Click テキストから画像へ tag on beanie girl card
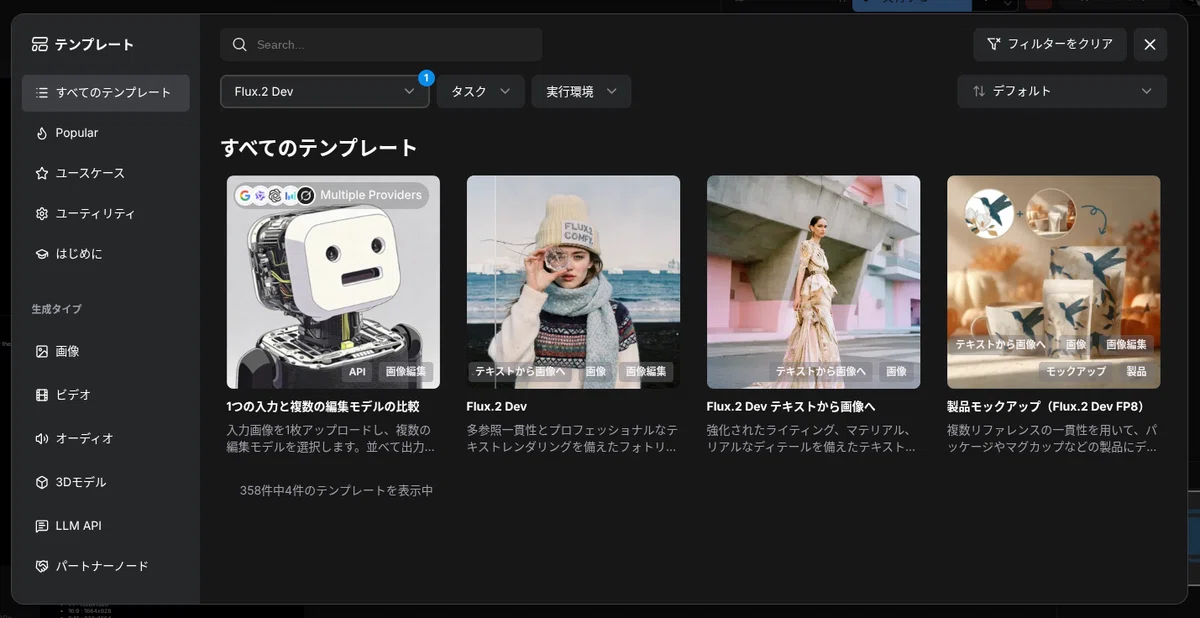The height and width of the screenshot is (618, 1200). tap(520, 371)
